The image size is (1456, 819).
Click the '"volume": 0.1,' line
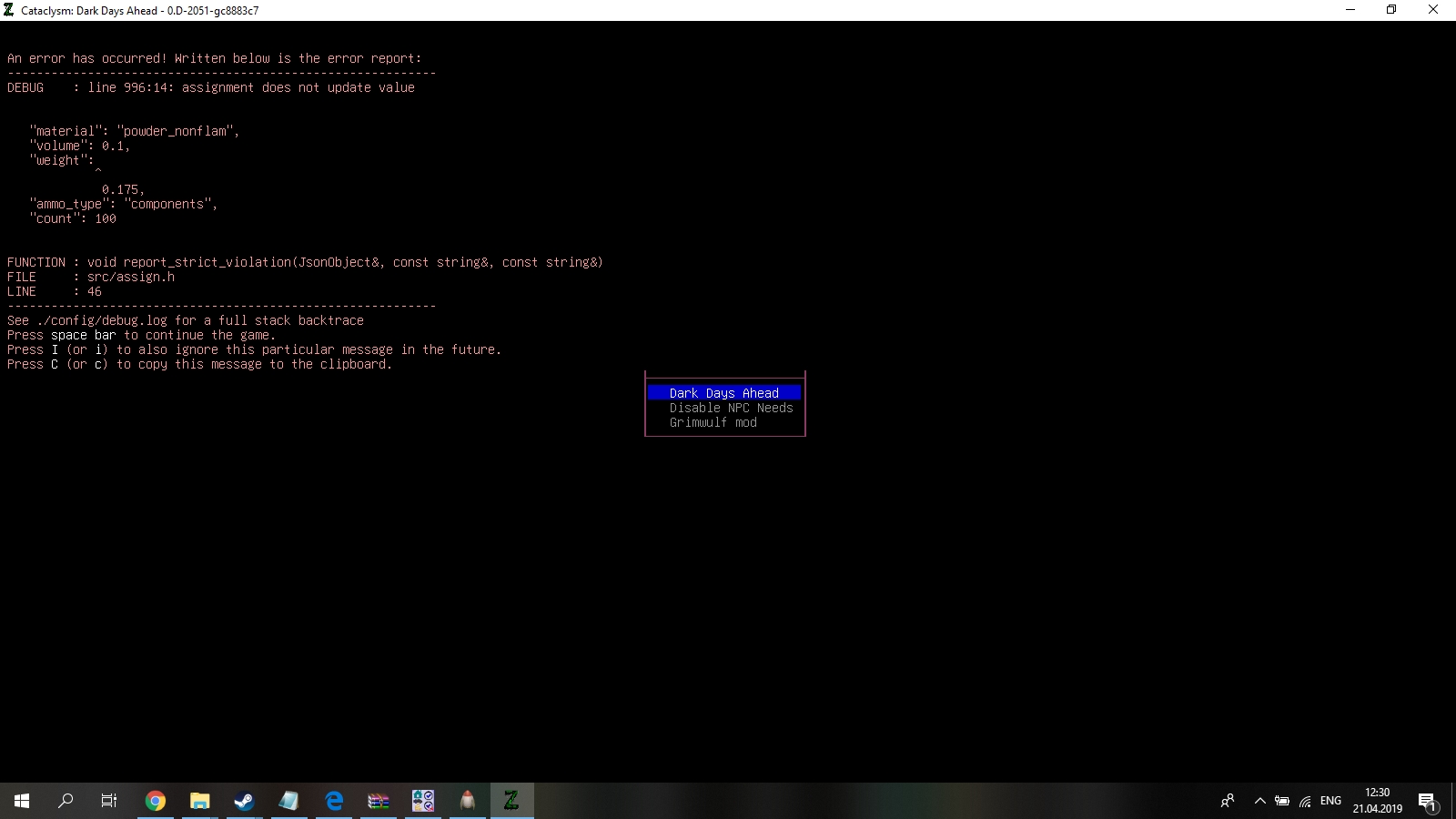point(80,146)
